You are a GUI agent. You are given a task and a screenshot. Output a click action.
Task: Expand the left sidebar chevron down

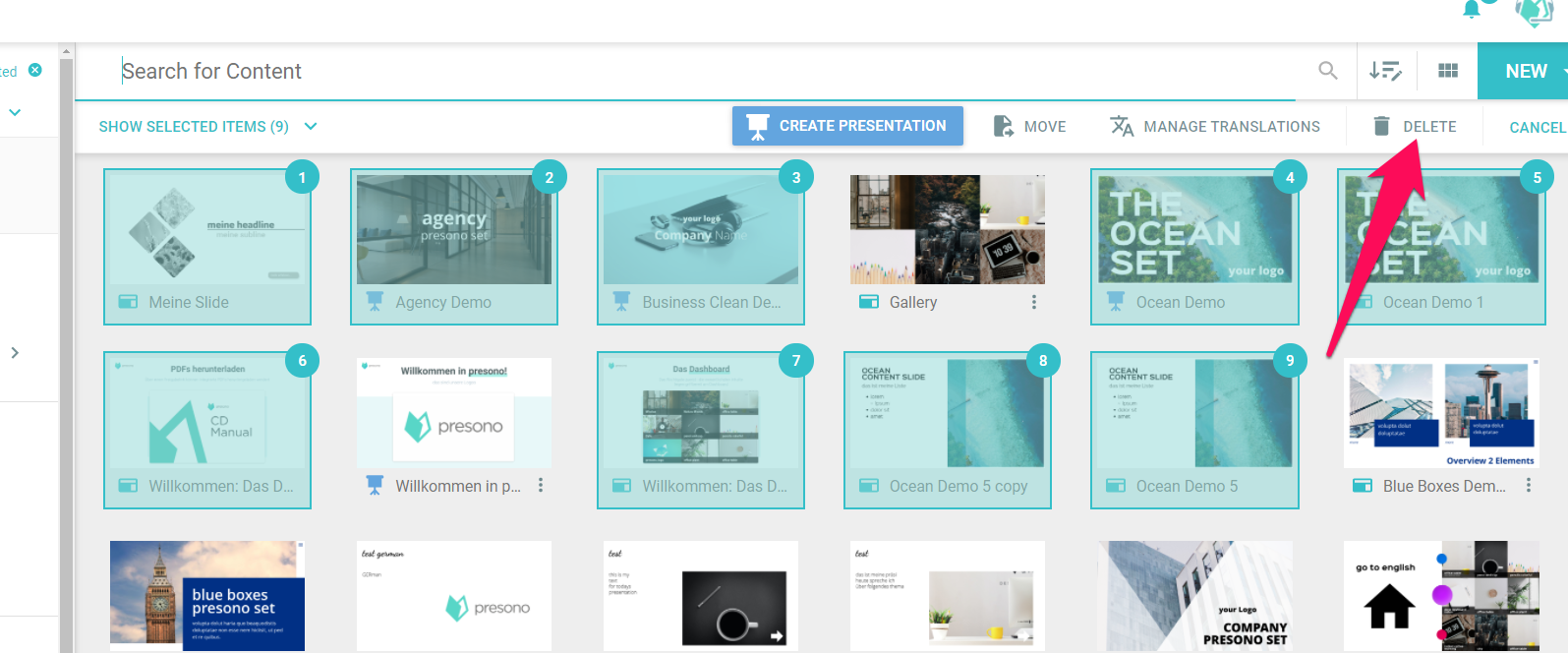tap(15, 113)
